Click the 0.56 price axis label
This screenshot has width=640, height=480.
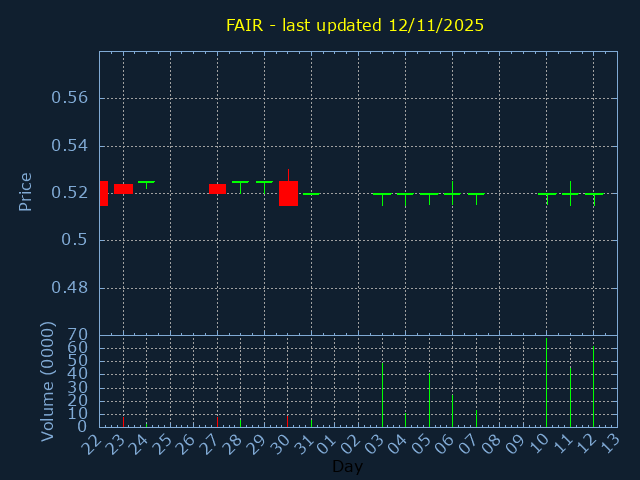[69, 98]
